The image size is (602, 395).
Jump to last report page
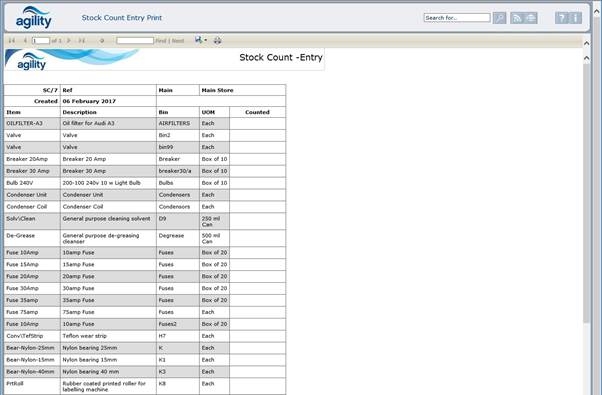coord(82,40)
